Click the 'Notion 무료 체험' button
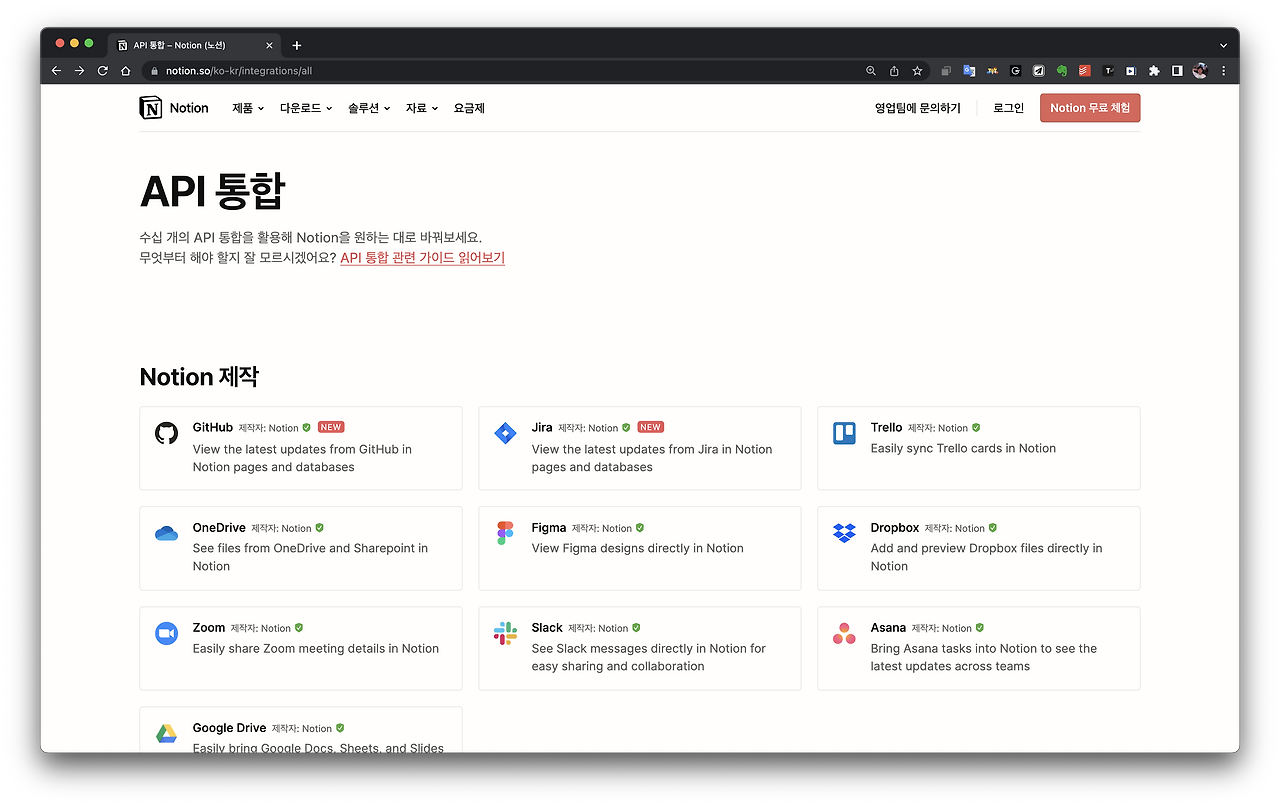This screenshot has width=1280, height=806. (x=1090, y=108)
